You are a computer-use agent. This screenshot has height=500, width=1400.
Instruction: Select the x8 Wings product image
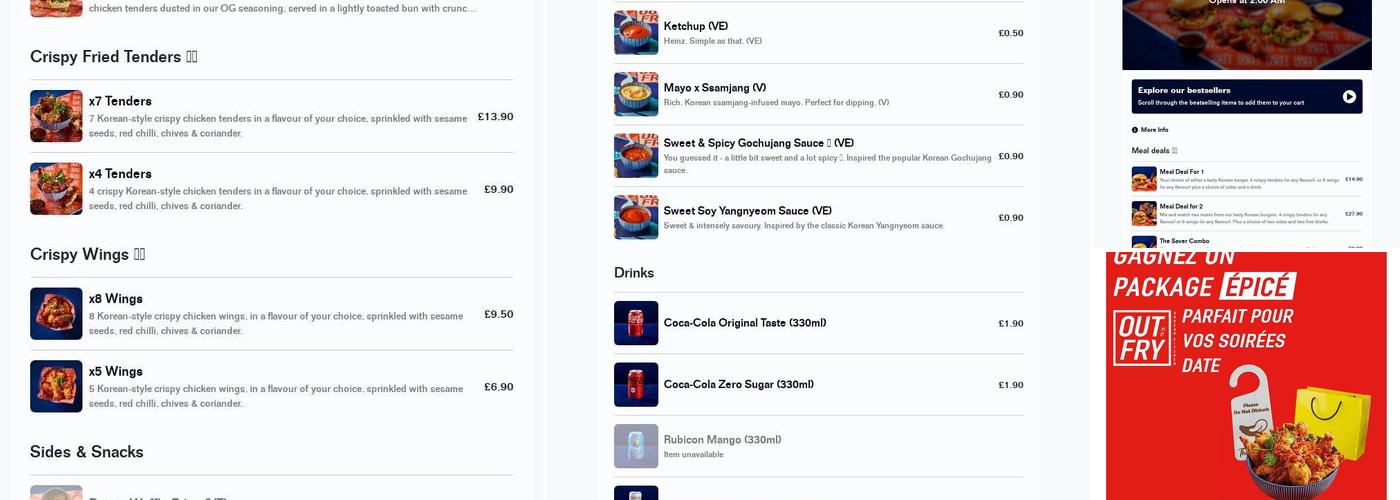56,314
